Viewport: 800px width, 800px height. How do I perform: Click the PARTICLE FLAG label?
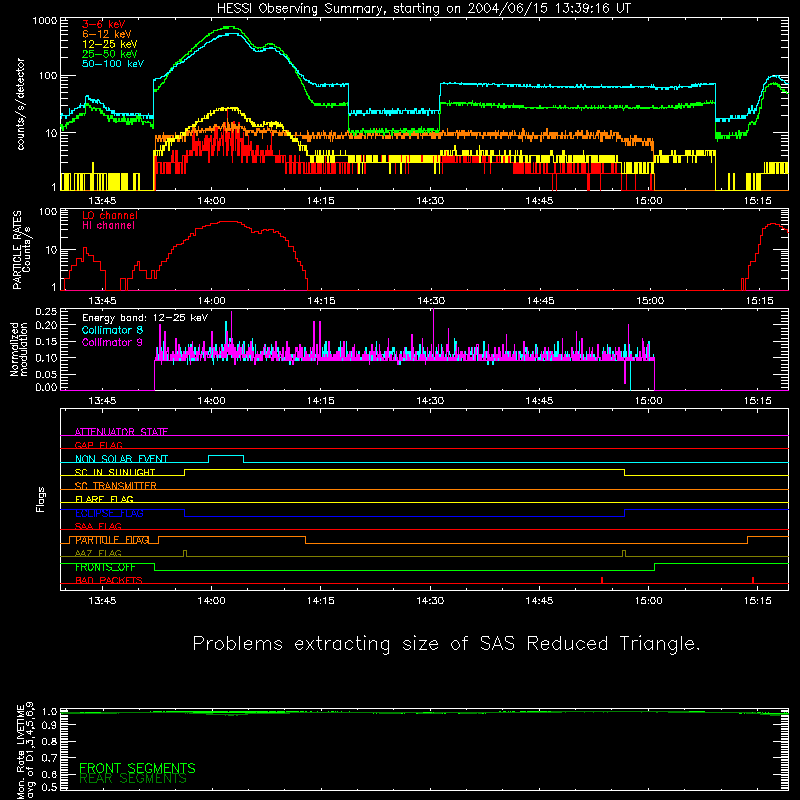click(x=112, y=540)
